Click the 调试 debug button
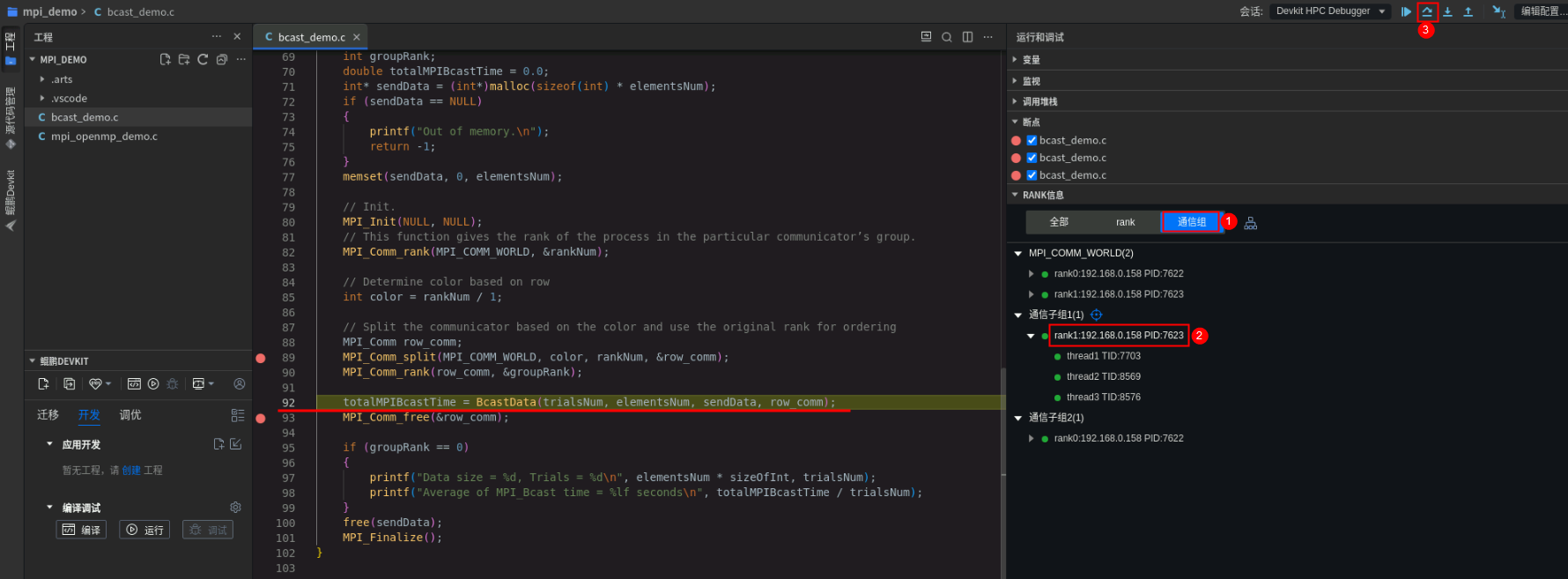Screen dimensions: 1568x579 [x=208, y=530]
